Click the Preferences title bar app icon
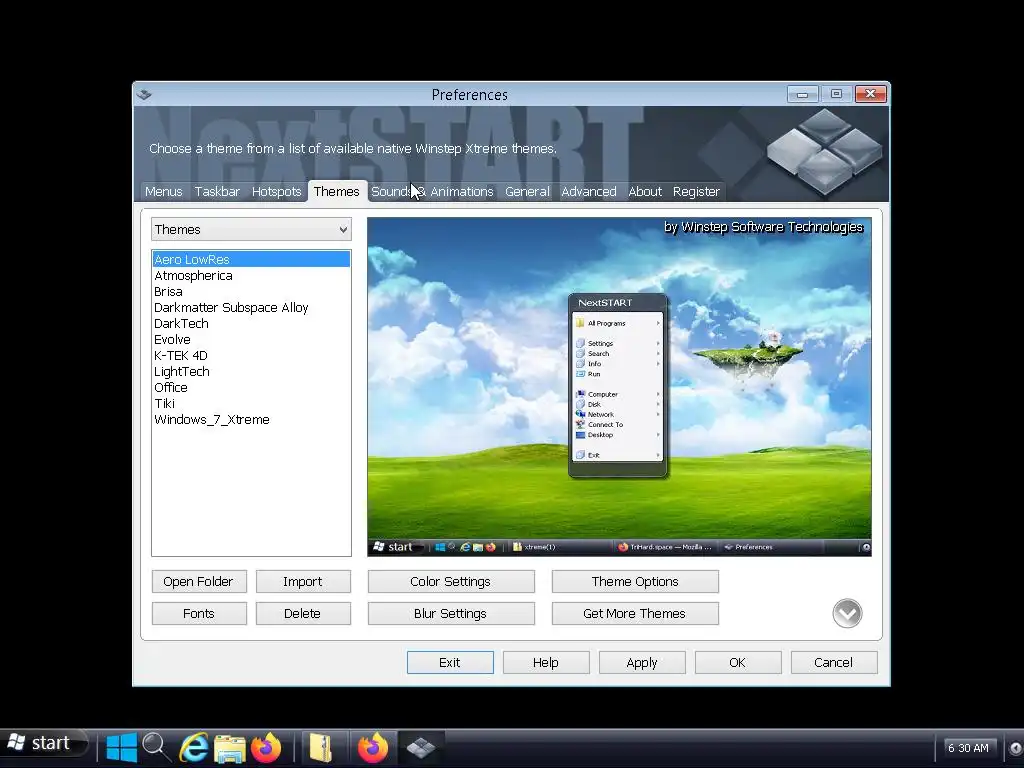 (x=144, y=95)
